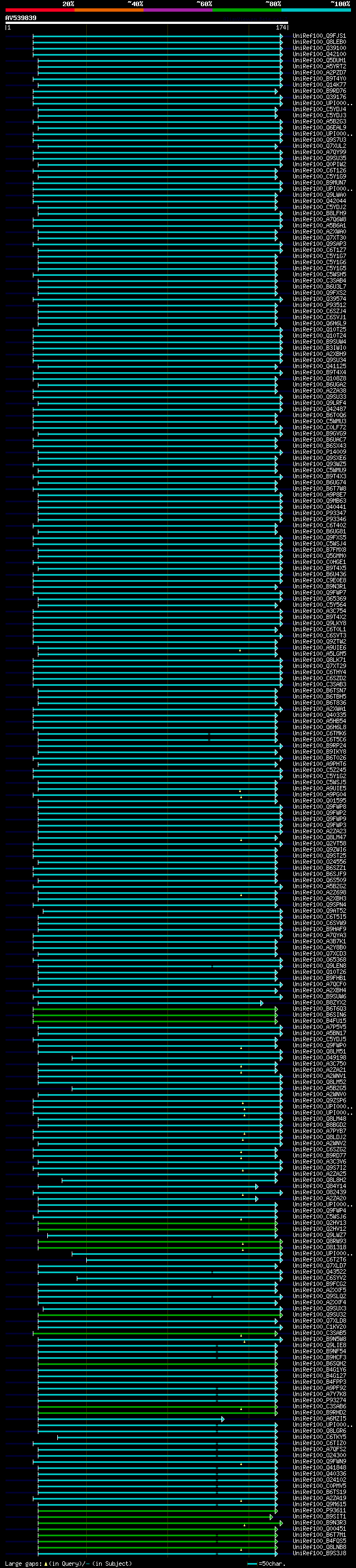Click hit label UniRef100_A2Z698
This screenshot has height=1568, width=356.
[319, 893]
